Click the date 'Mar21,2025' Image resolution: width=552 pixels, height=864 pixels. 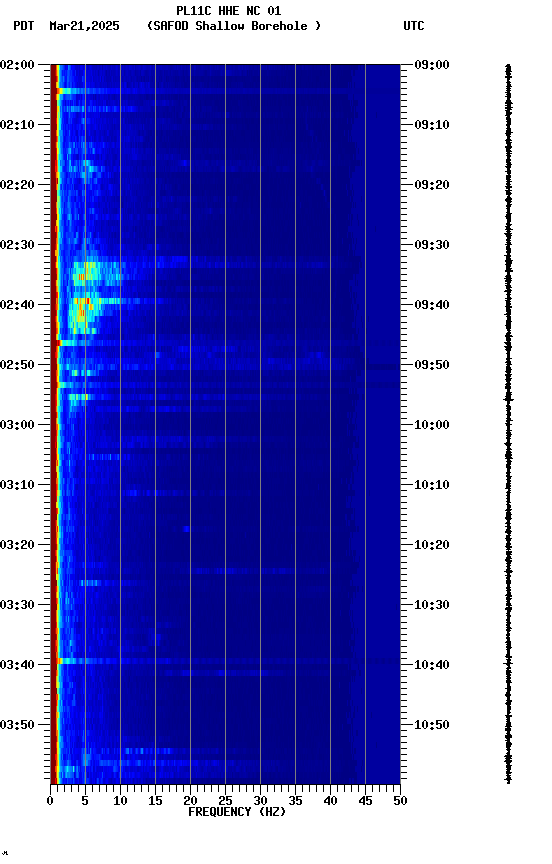84,26
